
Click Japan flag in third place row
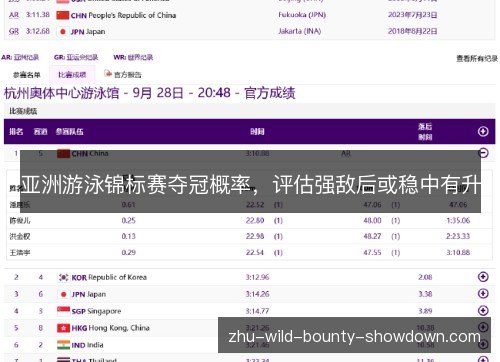(x=63, y=294)
